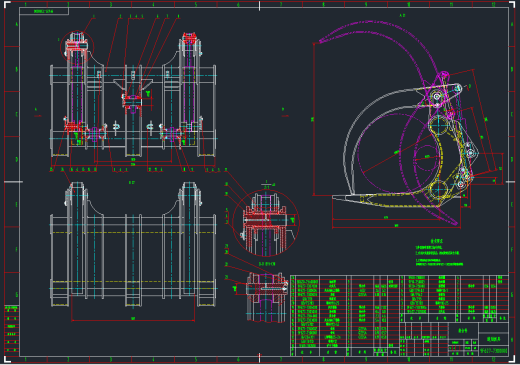Click the label box at the frame's top-left corner
520x365 pixels.
pyautogui.click(x=44, y=11)
